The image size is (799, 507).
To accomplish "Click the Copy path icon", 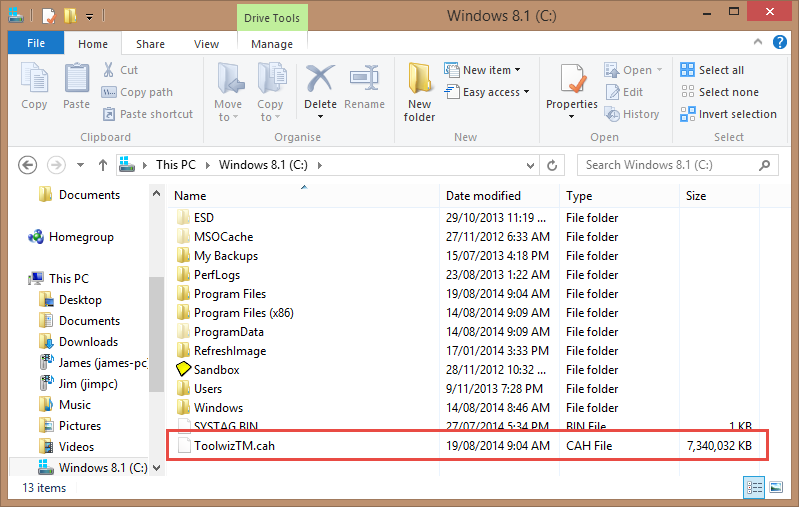I will point(109,92).
